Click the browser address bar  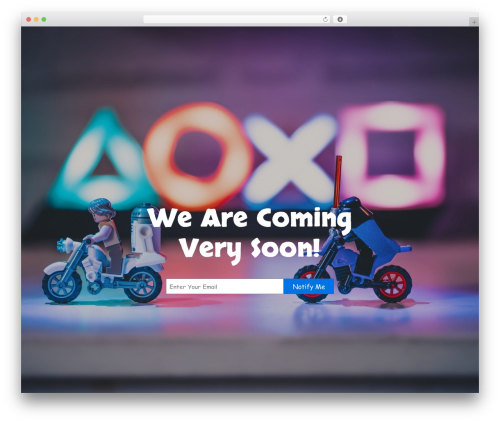click(237, 19)
